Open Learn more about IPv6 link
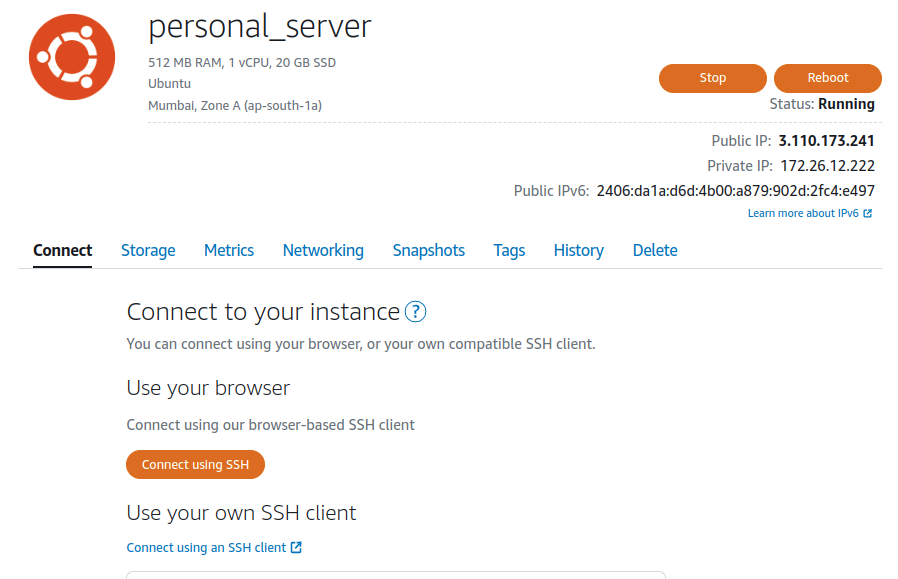 pyautogui.click(x=803, y=213)
